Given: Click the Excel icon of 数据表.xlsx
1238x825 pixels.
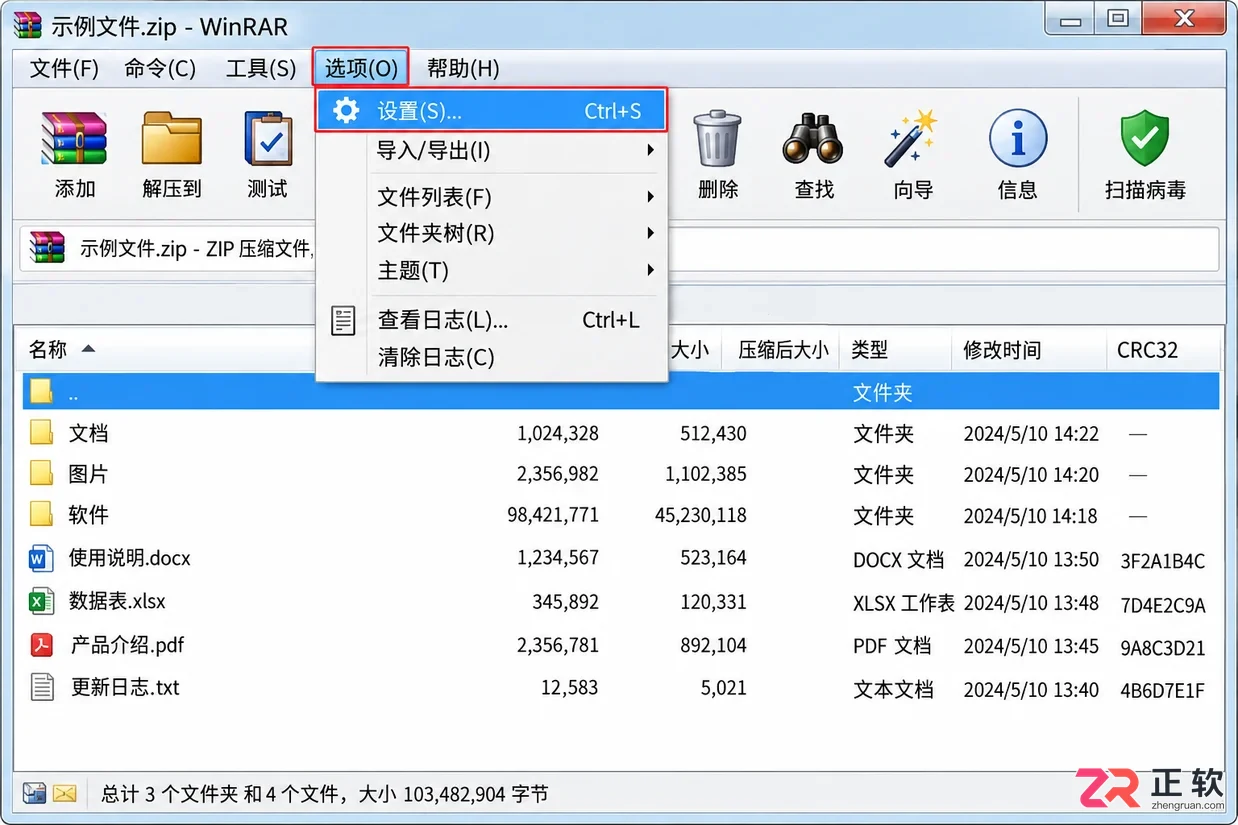Looking at the screenshot, I should pyautogui.click(x=41, y=601).
